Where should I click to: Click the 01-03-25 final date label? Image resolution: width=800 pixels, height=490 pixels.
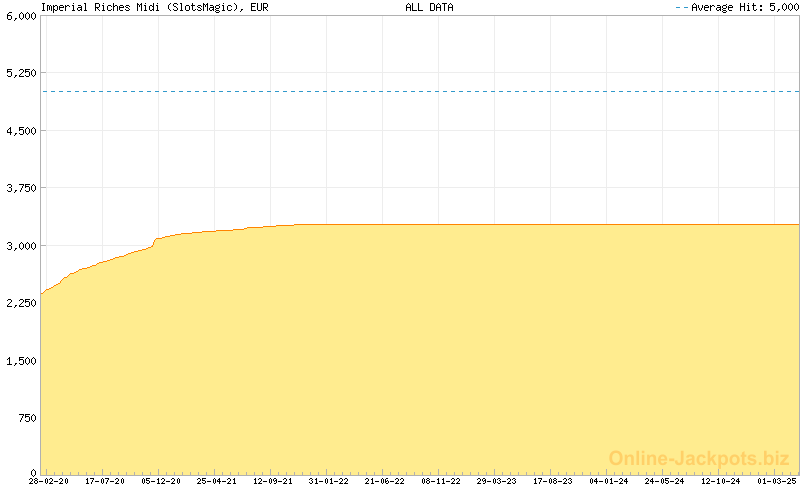(777, 482)
